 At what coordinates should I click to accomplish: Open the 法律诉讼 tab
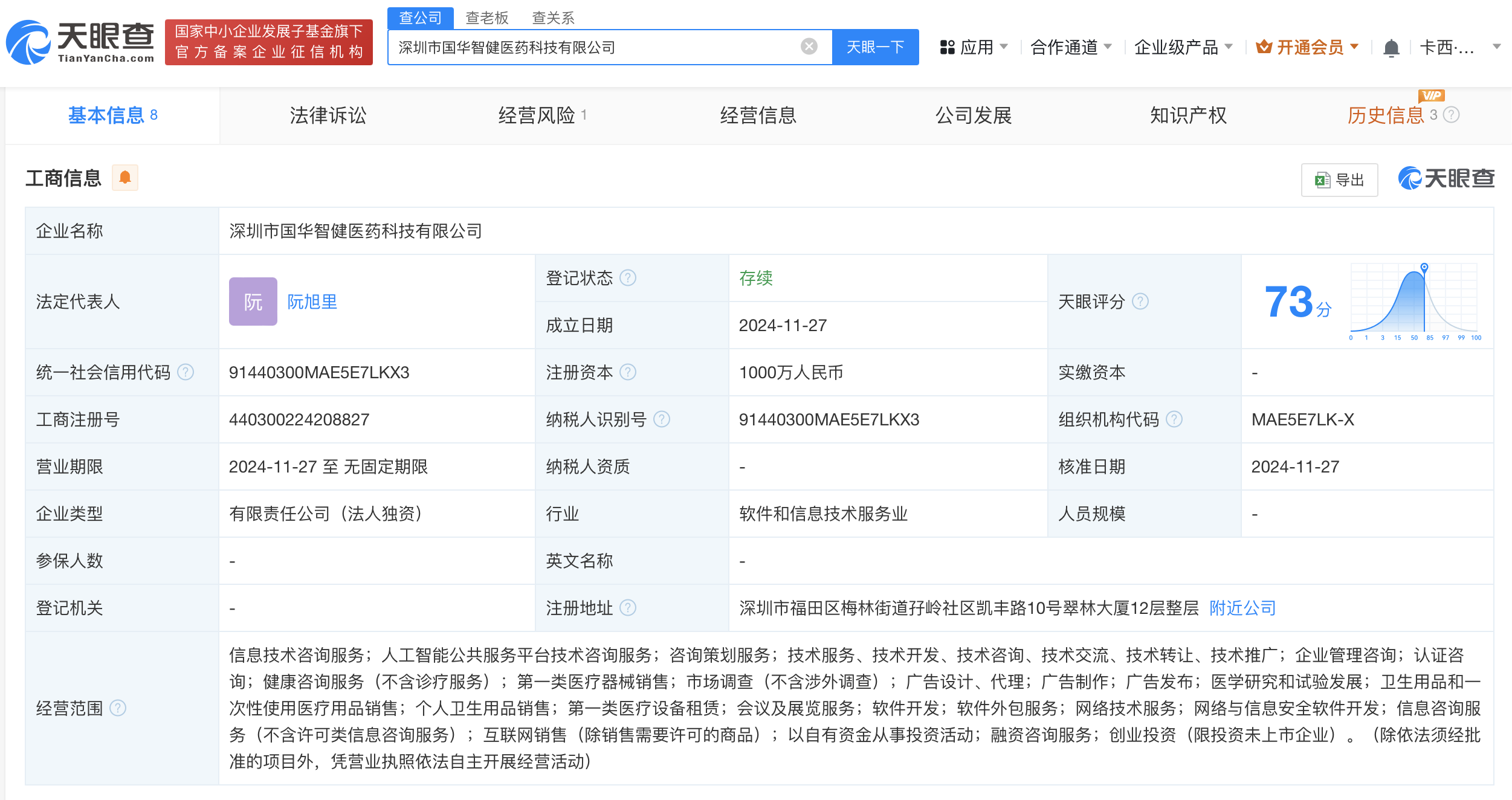tap(328, 115)
